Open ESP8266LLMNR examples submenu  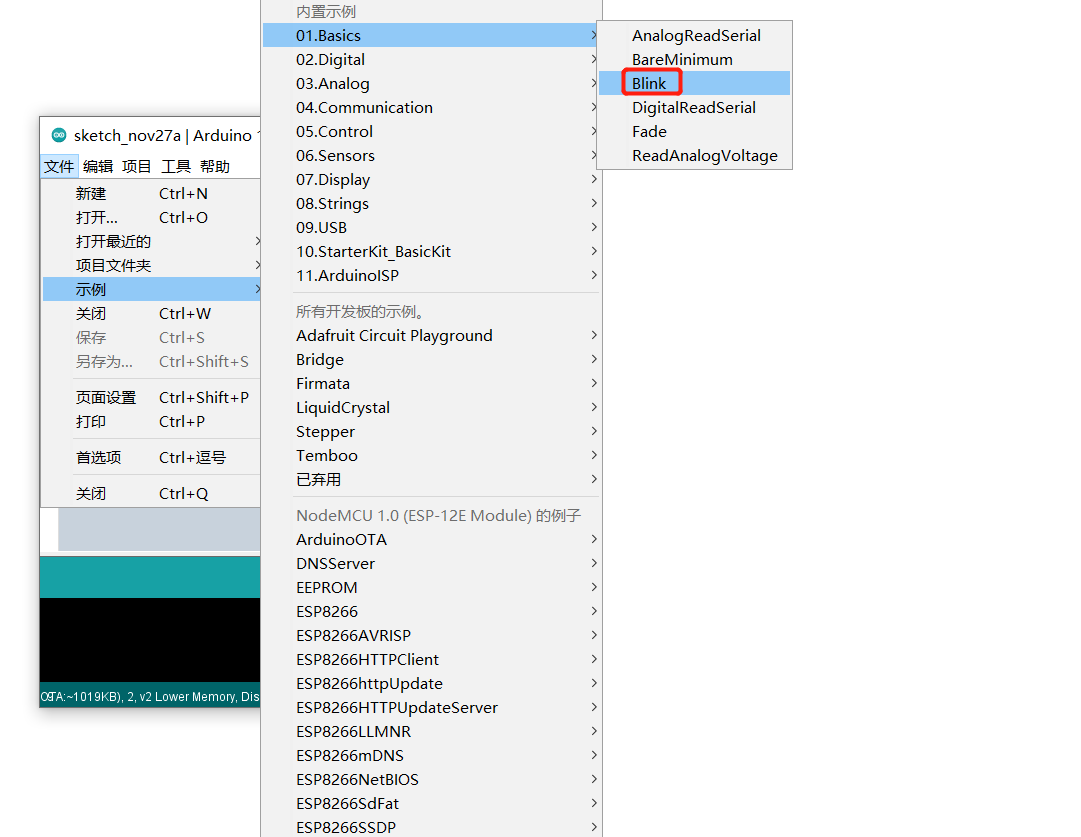click(x=430, y=732)
